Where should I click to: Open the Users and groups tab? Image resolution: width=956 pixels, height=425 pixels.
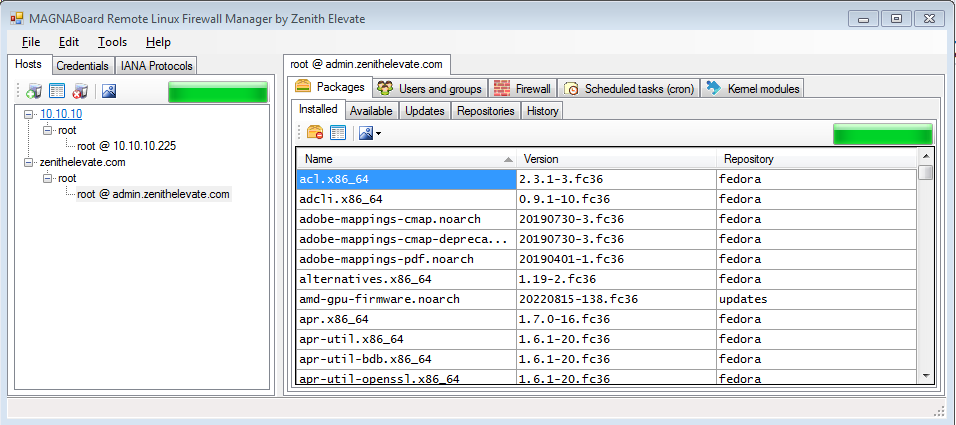[431, 89]
